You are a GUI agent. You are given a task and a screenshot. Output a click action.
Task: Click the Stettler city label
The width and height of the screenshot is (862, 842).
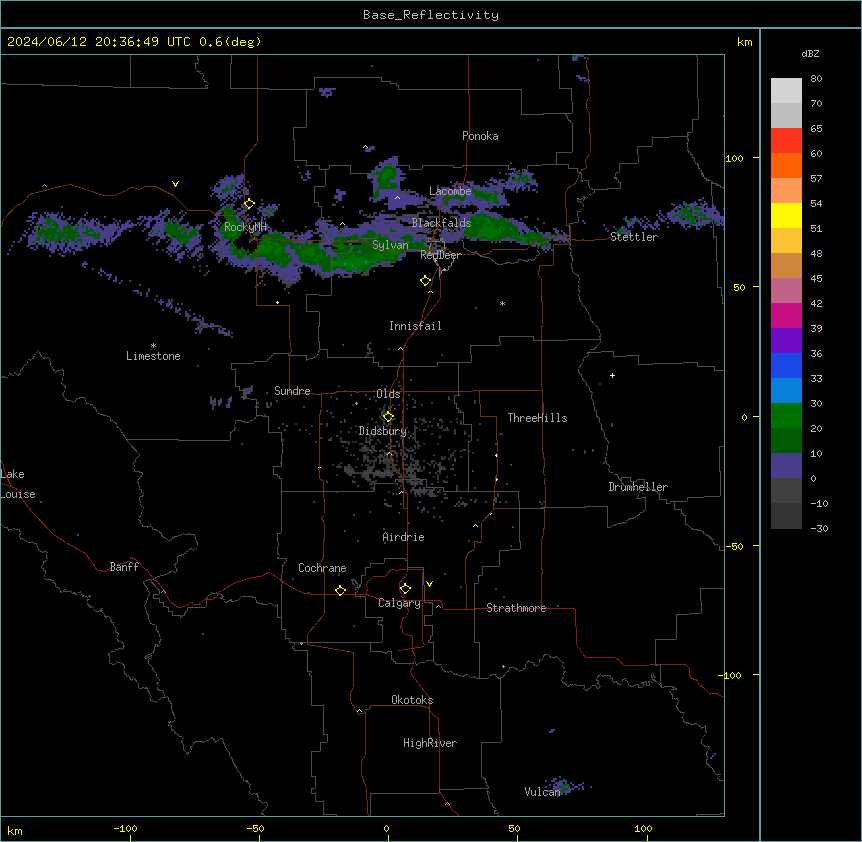tap(633, 237)
